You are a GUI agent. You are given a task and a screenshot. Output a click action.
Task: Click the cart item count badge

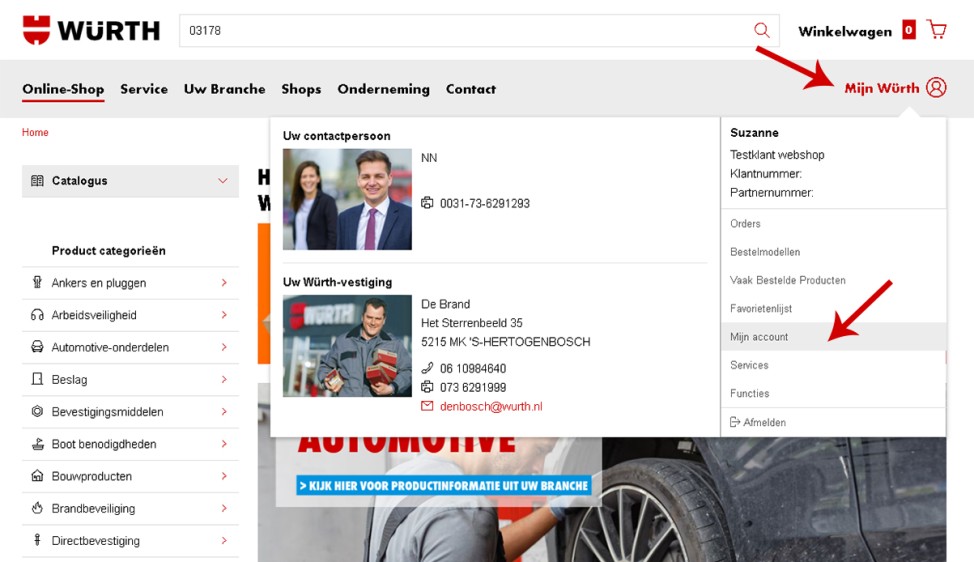point(909,29)
